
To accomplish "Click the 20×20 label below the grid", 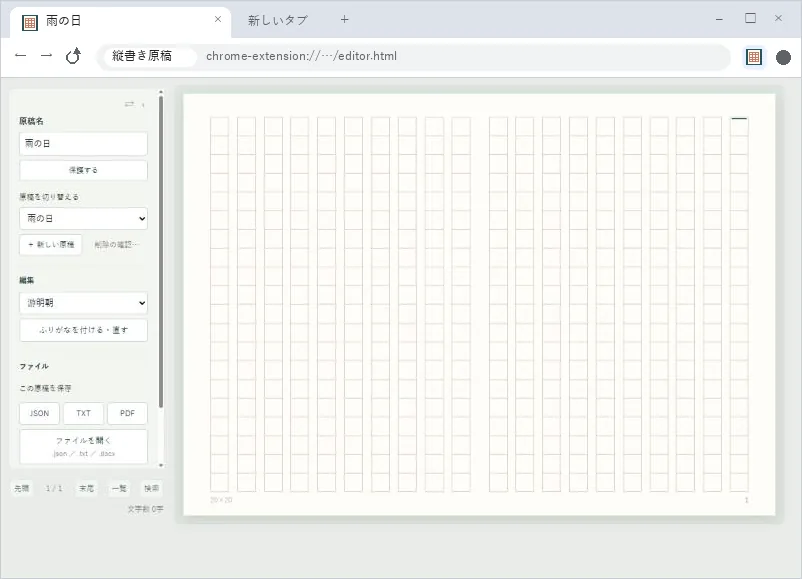I will 221,500.
